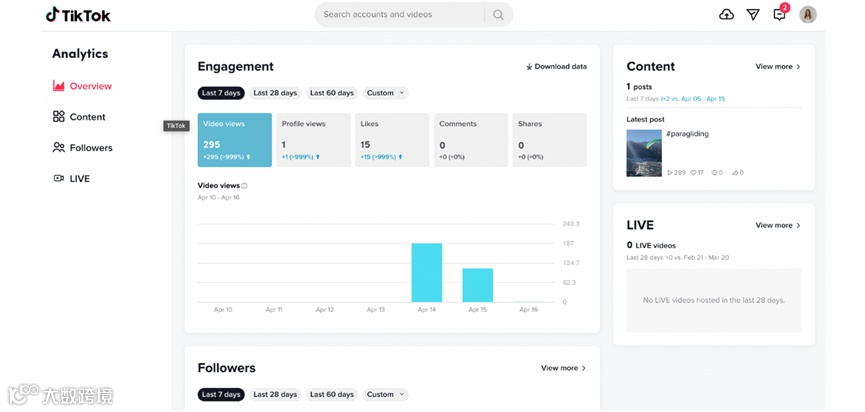
Task: Open the inbox notifications icon with badge
Action: (x=780, y=14)
